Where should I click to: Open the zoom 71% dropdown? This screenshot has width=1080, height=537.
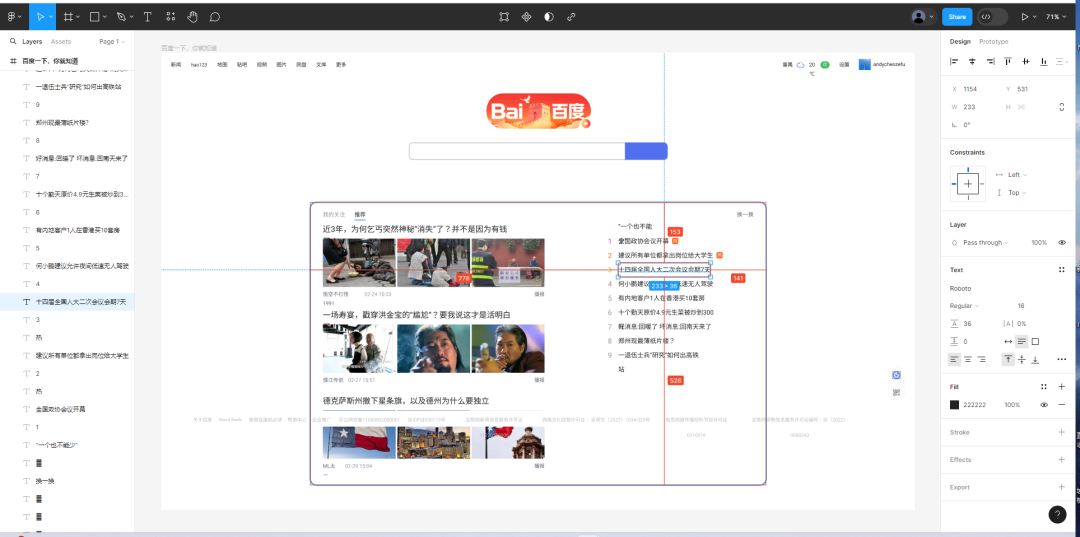1057,17
